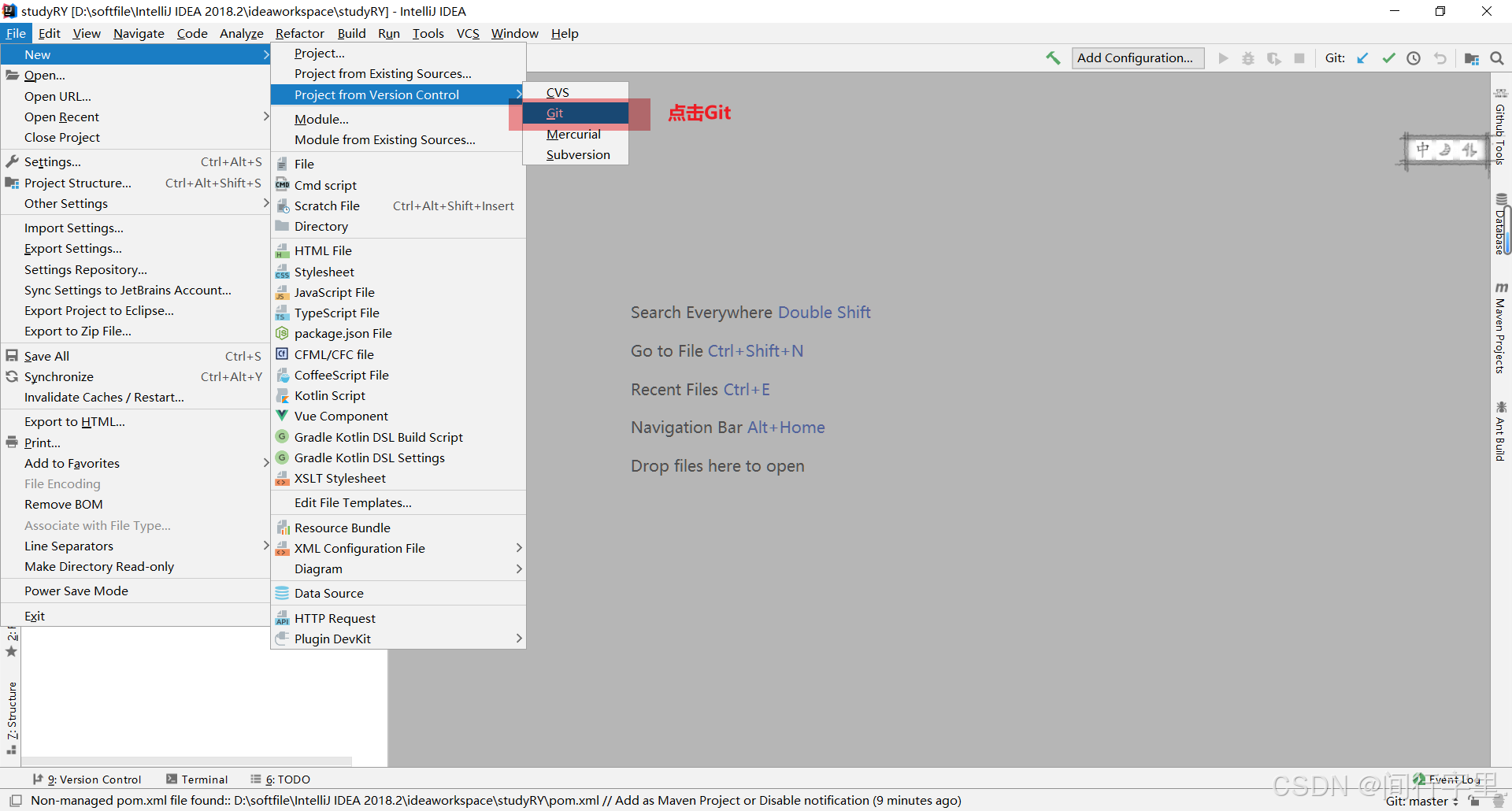
Task: Click pom.xml notification text in status bar
Action: [496, 801]
